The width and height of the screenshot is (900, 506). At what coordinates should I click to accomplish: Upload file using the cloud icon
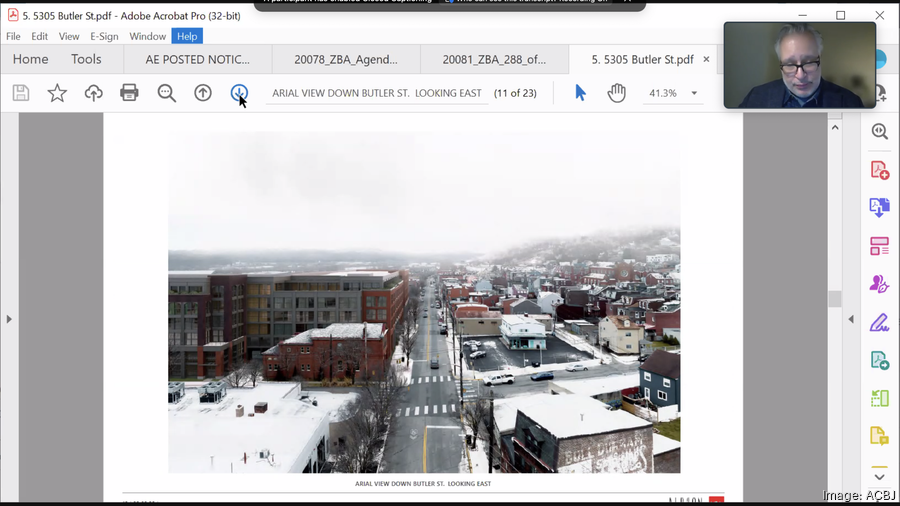coord(93,93)
